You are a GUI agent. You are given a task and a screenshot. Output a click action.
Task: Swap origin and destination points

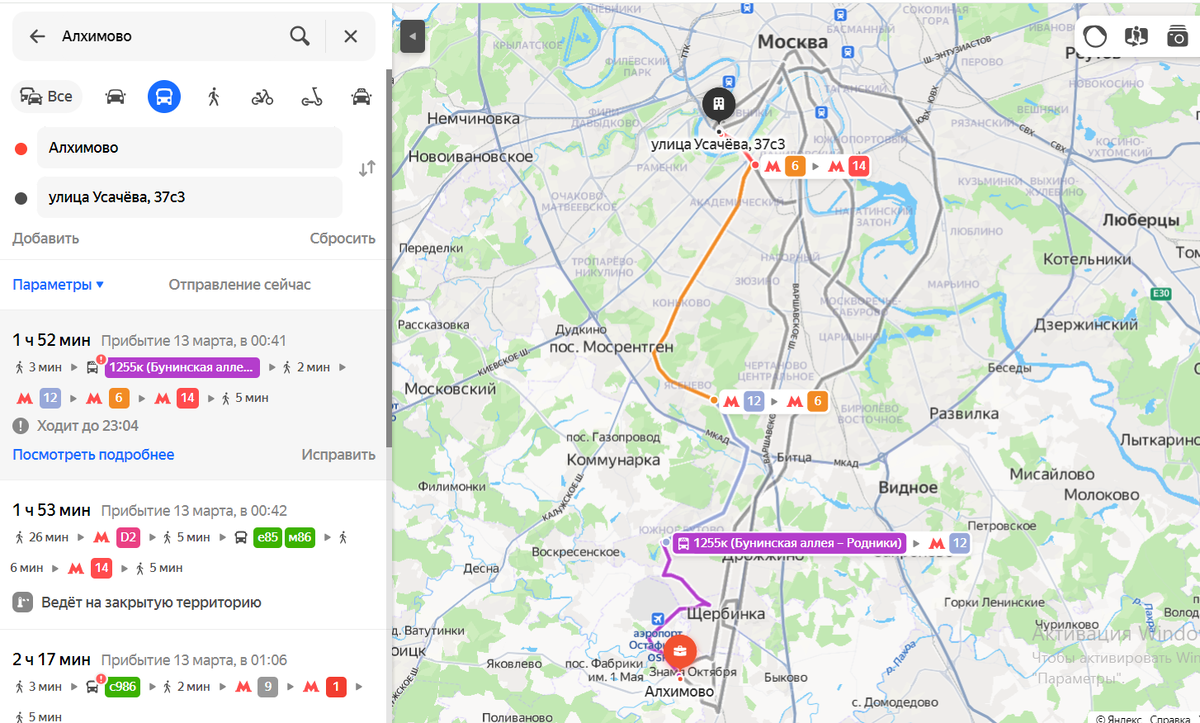tap(367, 168)
